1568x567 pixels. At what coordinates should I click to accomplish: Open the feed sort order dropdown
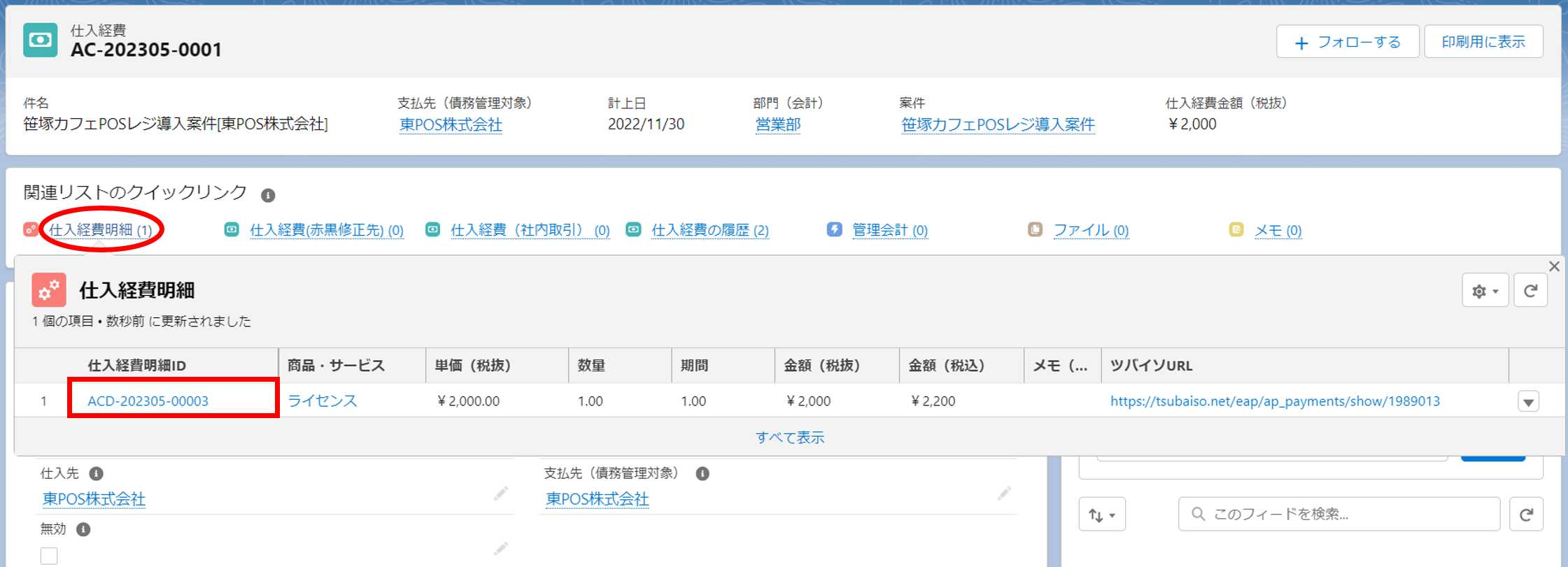pyautogui.click(x=1101, y=515)
